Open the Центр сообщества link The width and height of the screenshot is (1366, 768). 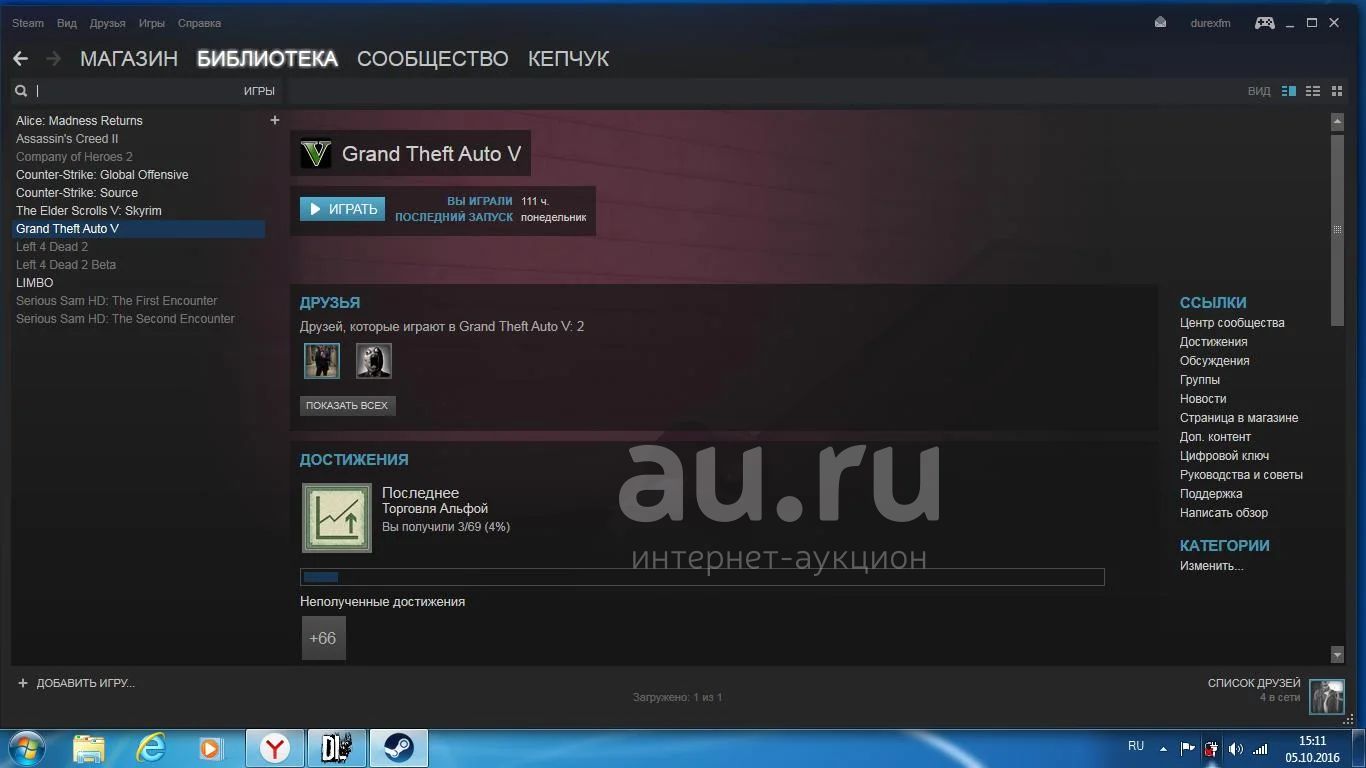coord(1232,323)
